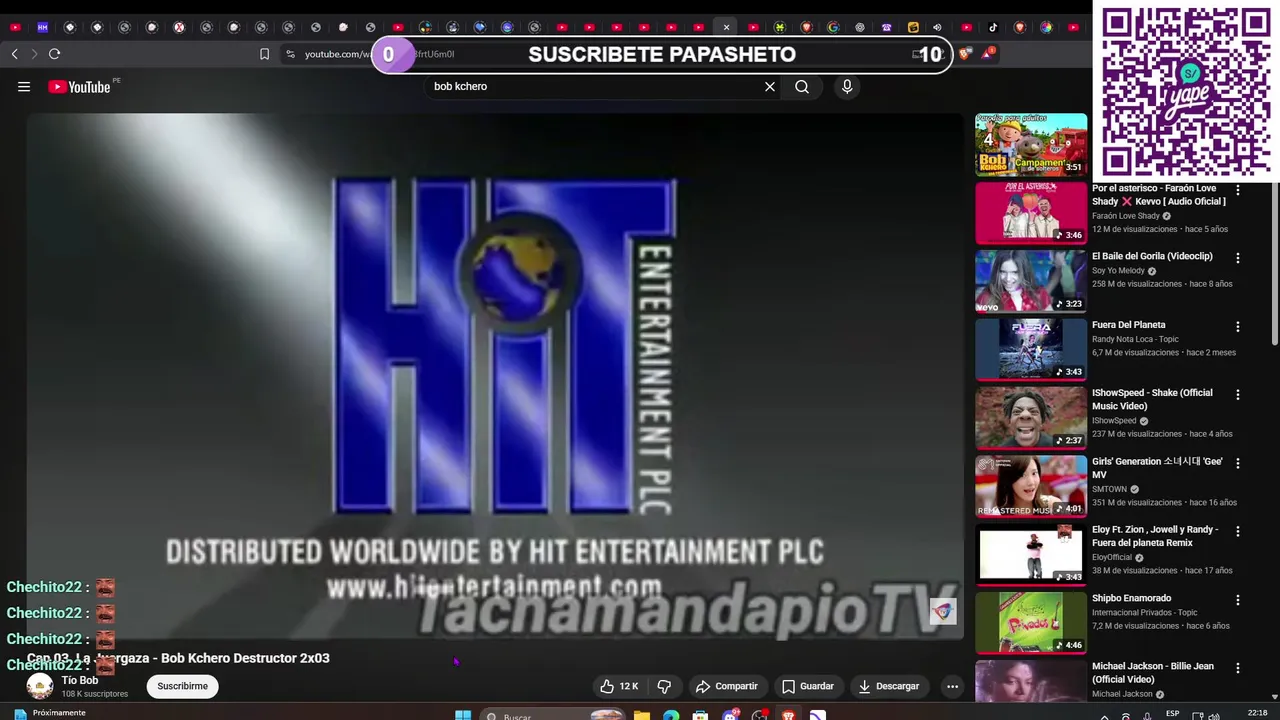Like the video with 12 K thumbs-up

tap(619, 686)
